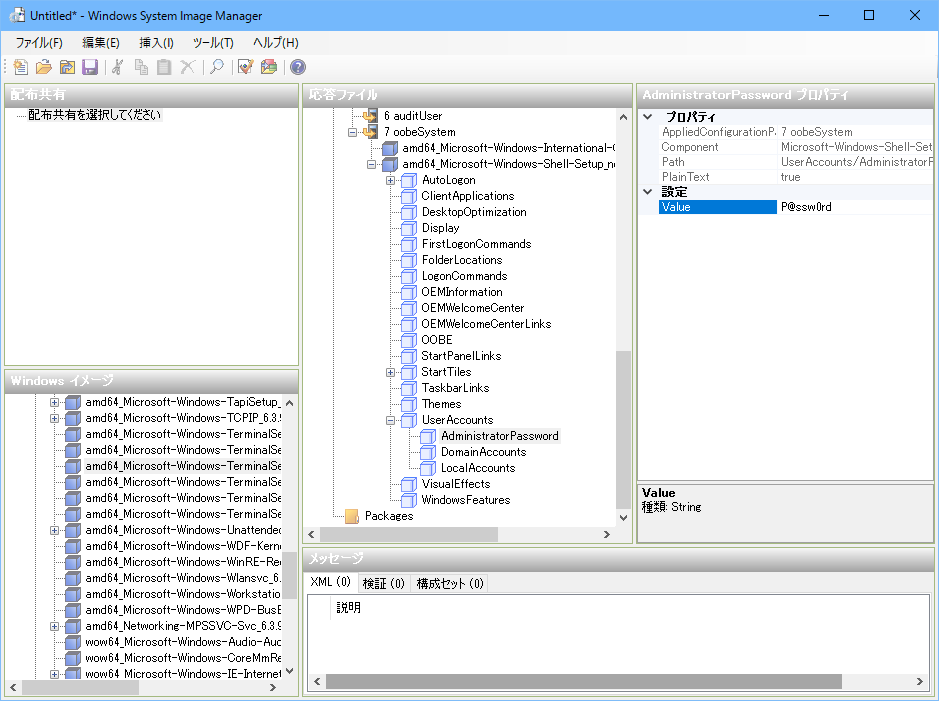
Task: Open Find with the magnifier icon
Action: click(217, 67)
